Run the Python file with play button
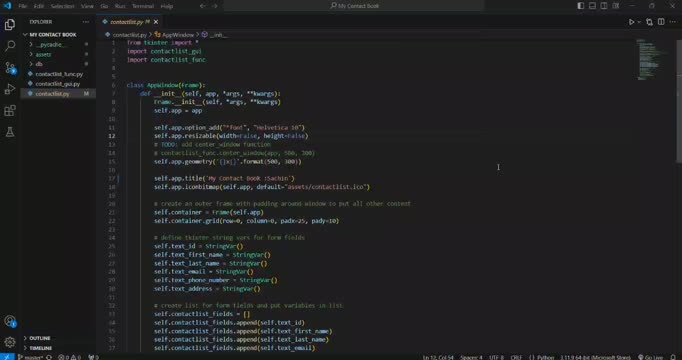 (632, 22)
